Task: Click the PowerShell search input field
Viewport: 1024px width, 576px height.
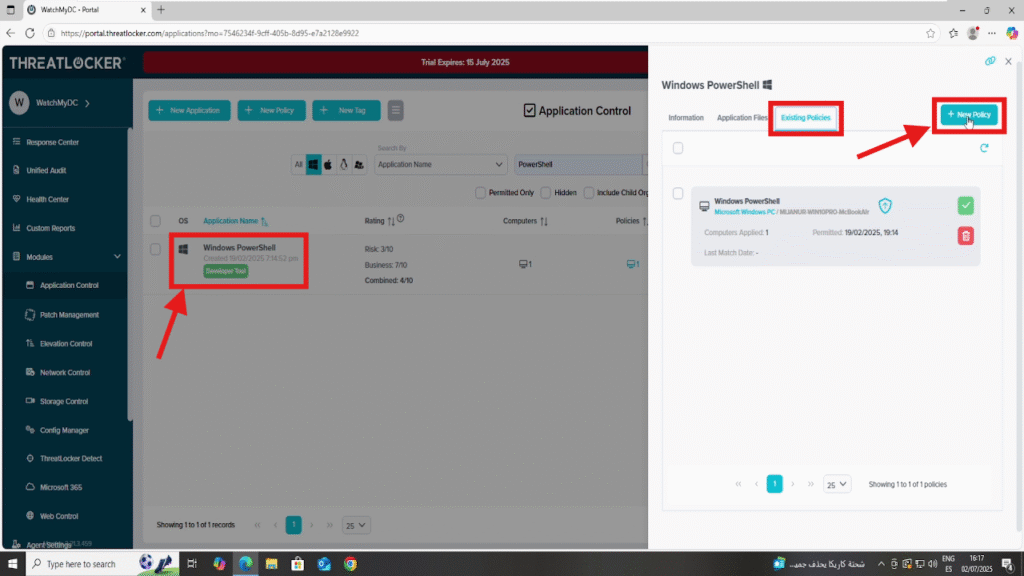Action: [x=579, y=165]
